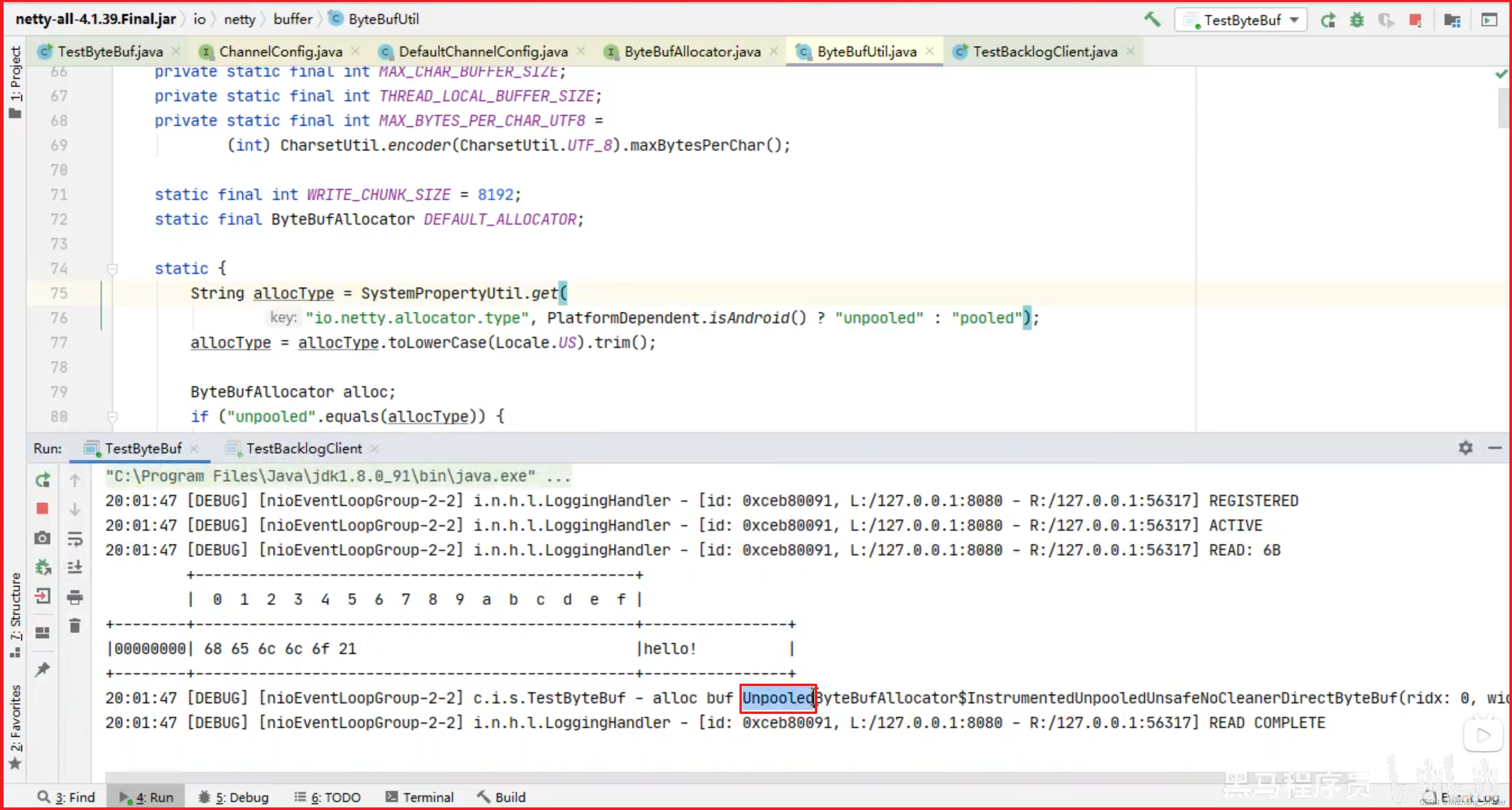Click the hello! text in console dump
The width and height of the screenshot is (1512, 810).
coord(670,649)
